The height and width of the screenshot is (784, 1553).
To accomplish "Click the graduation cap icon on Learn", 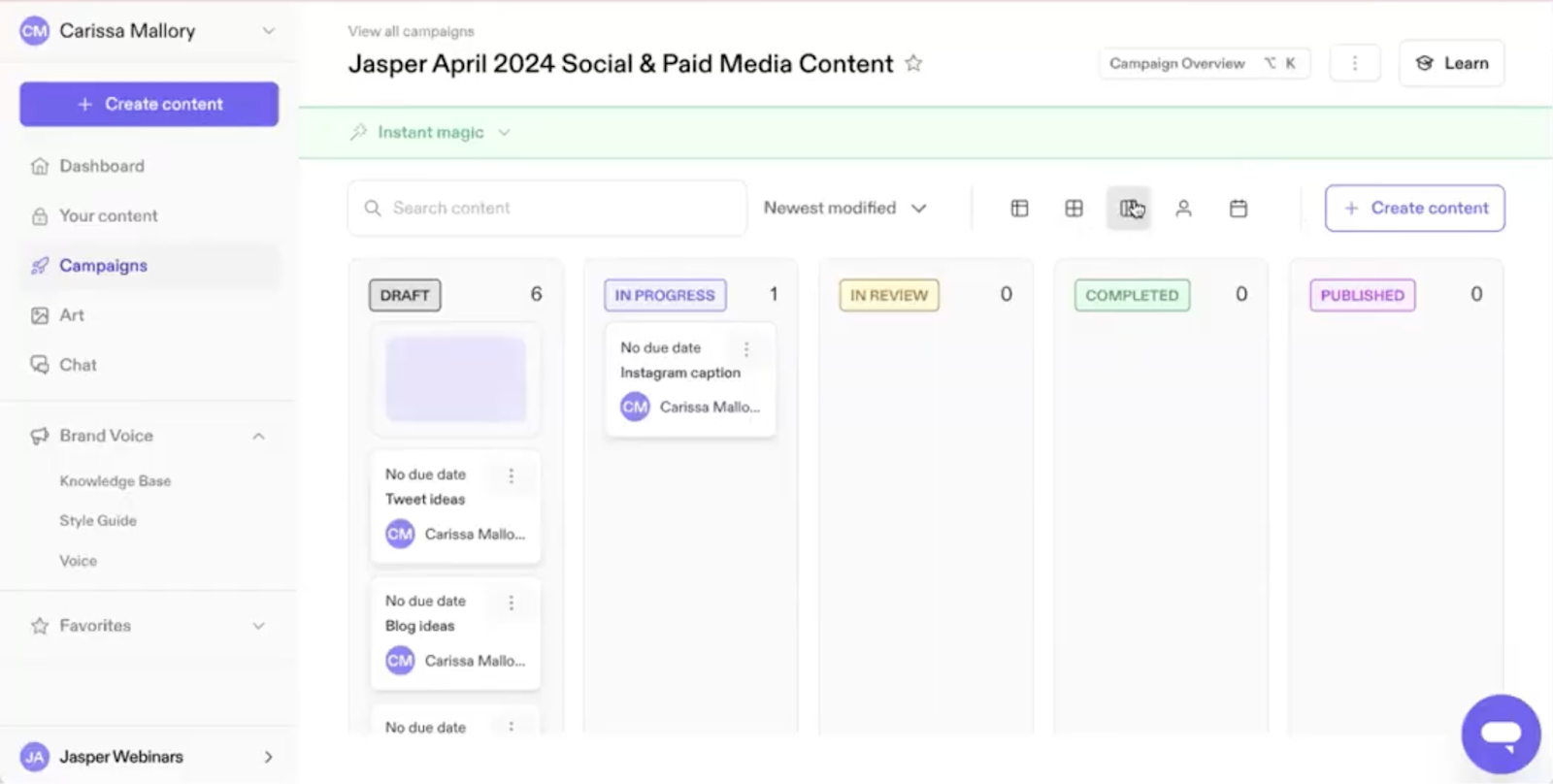I will 1424,63.
